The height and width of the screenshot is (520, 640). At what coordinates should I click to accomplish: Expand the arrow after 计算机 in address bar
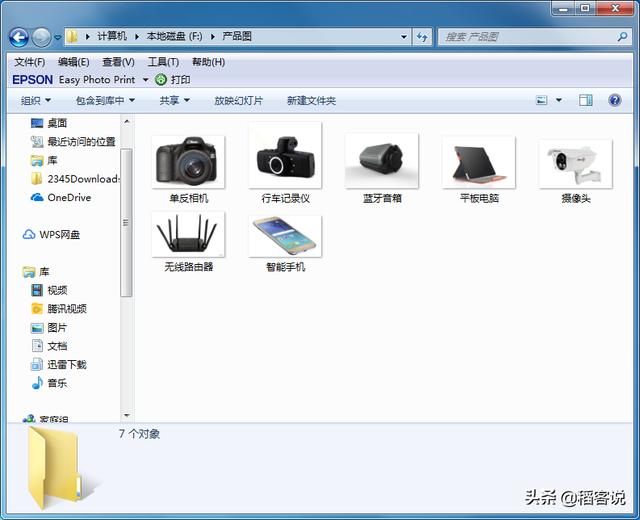tap(137, 37)
